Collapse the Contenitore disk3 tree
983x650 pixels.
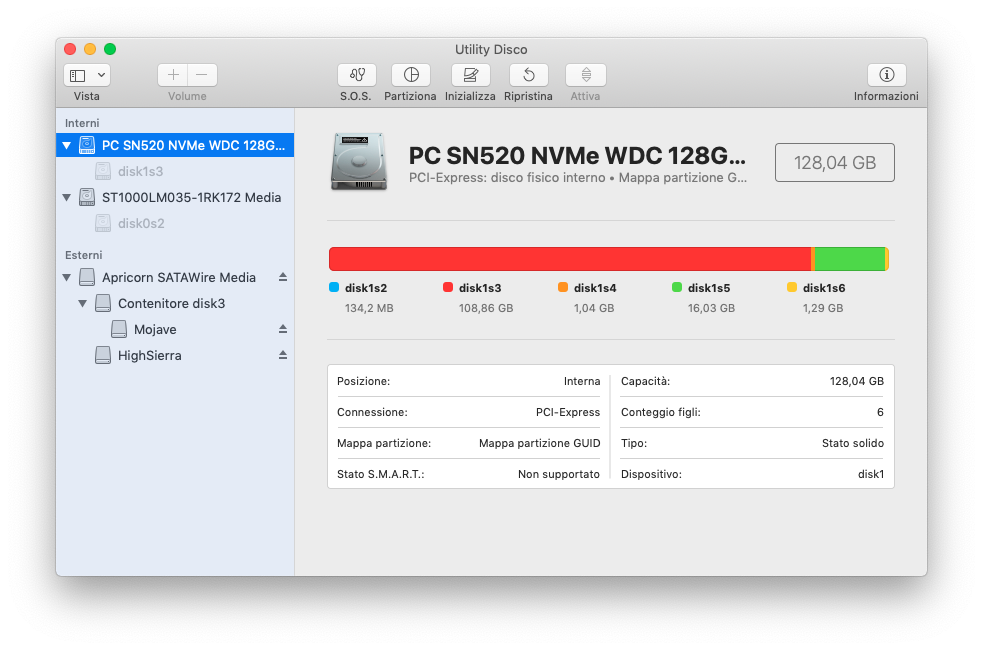tap(82, 303)
